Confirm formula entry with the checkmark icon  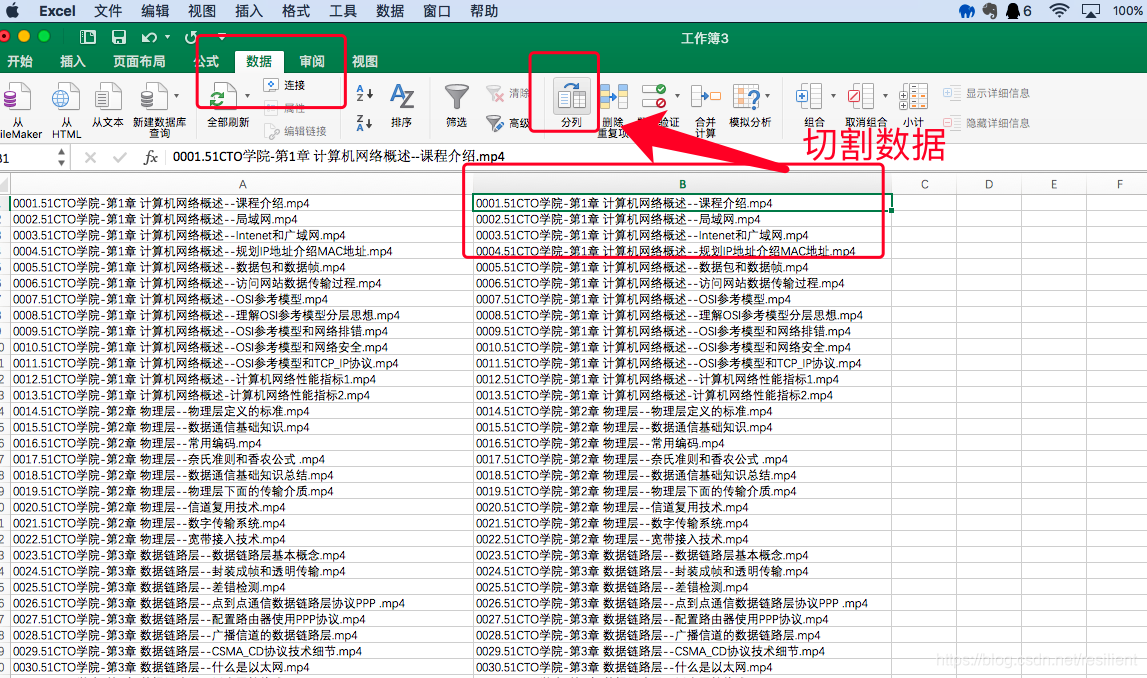coord(120,157)
